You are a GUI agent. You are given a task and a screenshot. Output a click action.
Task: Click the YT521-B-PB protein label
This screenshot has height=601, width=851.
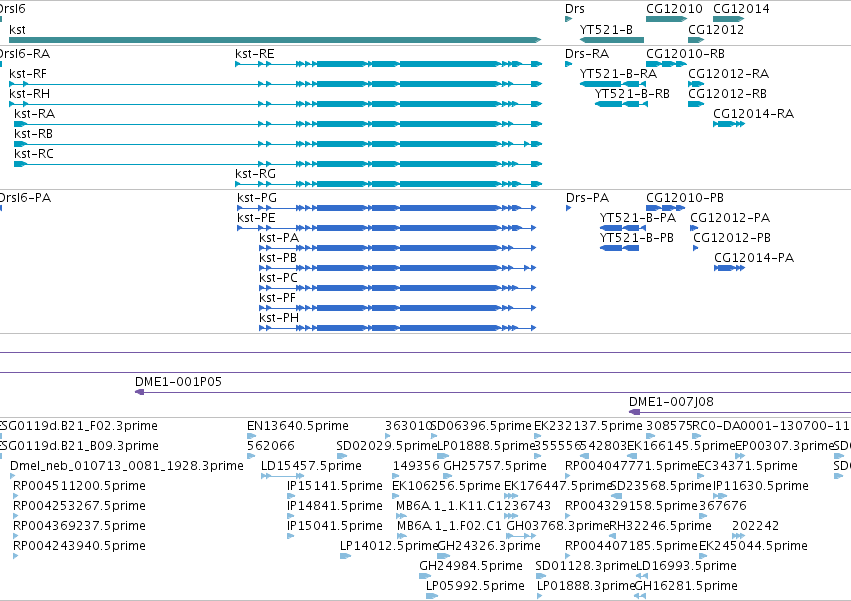tap(637, 238)
